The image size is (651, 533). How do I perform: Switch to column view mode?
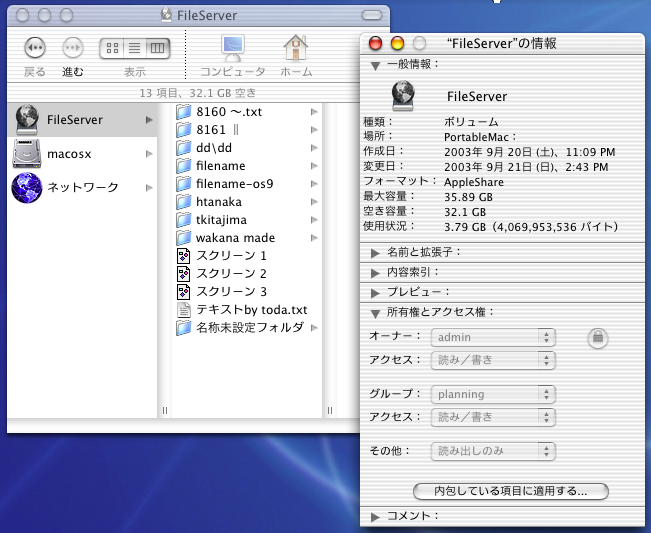(x=157, y=48)
